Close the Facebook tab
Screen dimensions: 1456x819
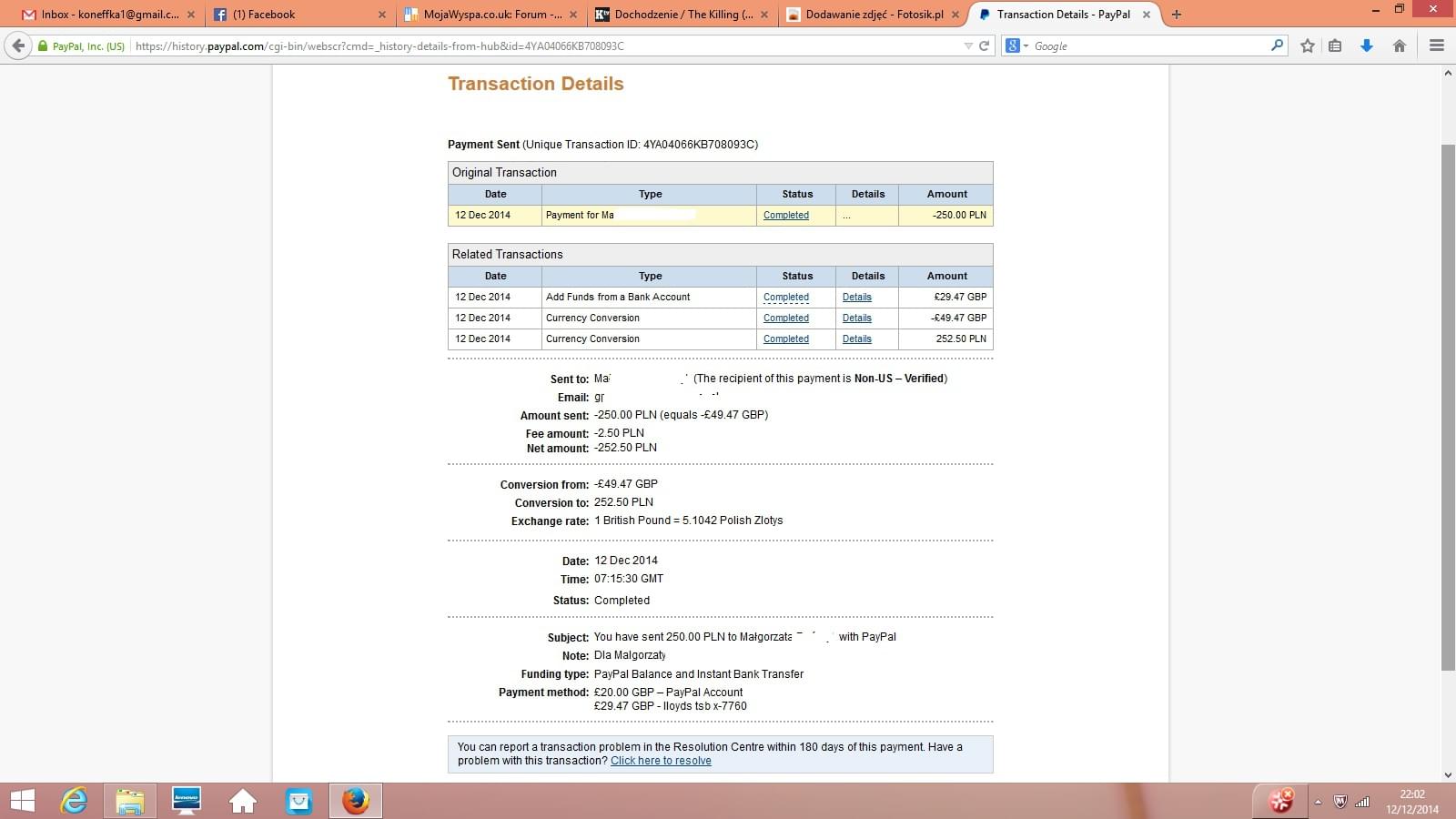click(382, 15)
